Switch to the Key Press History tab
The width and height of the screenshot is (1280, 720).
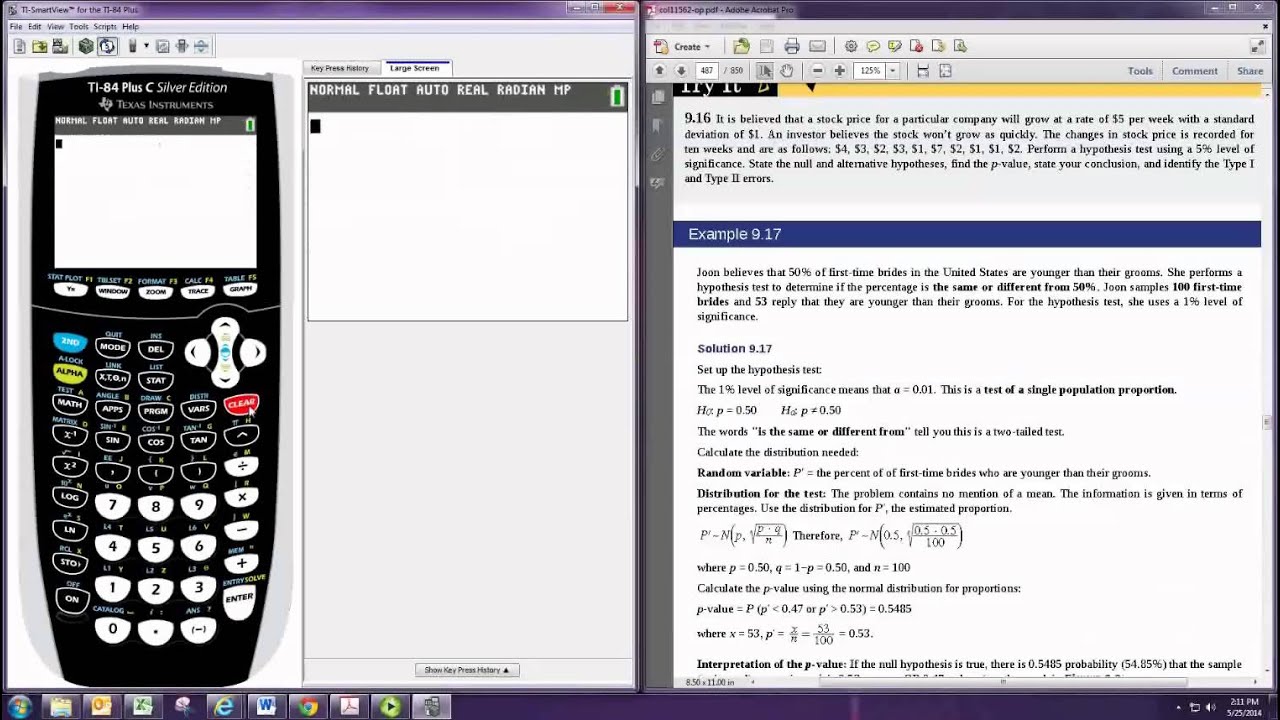pos(340,68)
